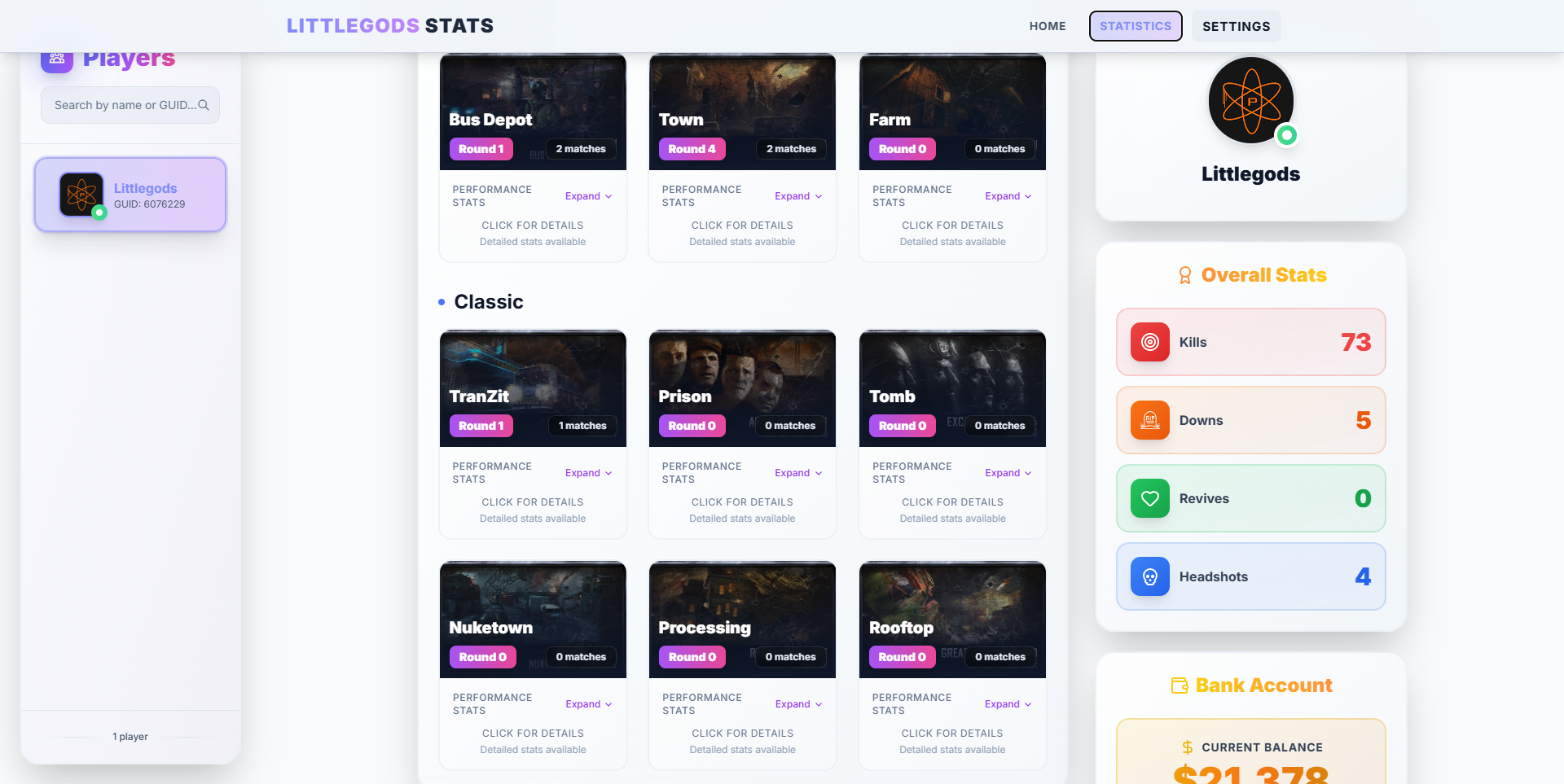Expand Rooftop performance stats
Viewport: 1564px width, 784px height.
point(1008,704)
